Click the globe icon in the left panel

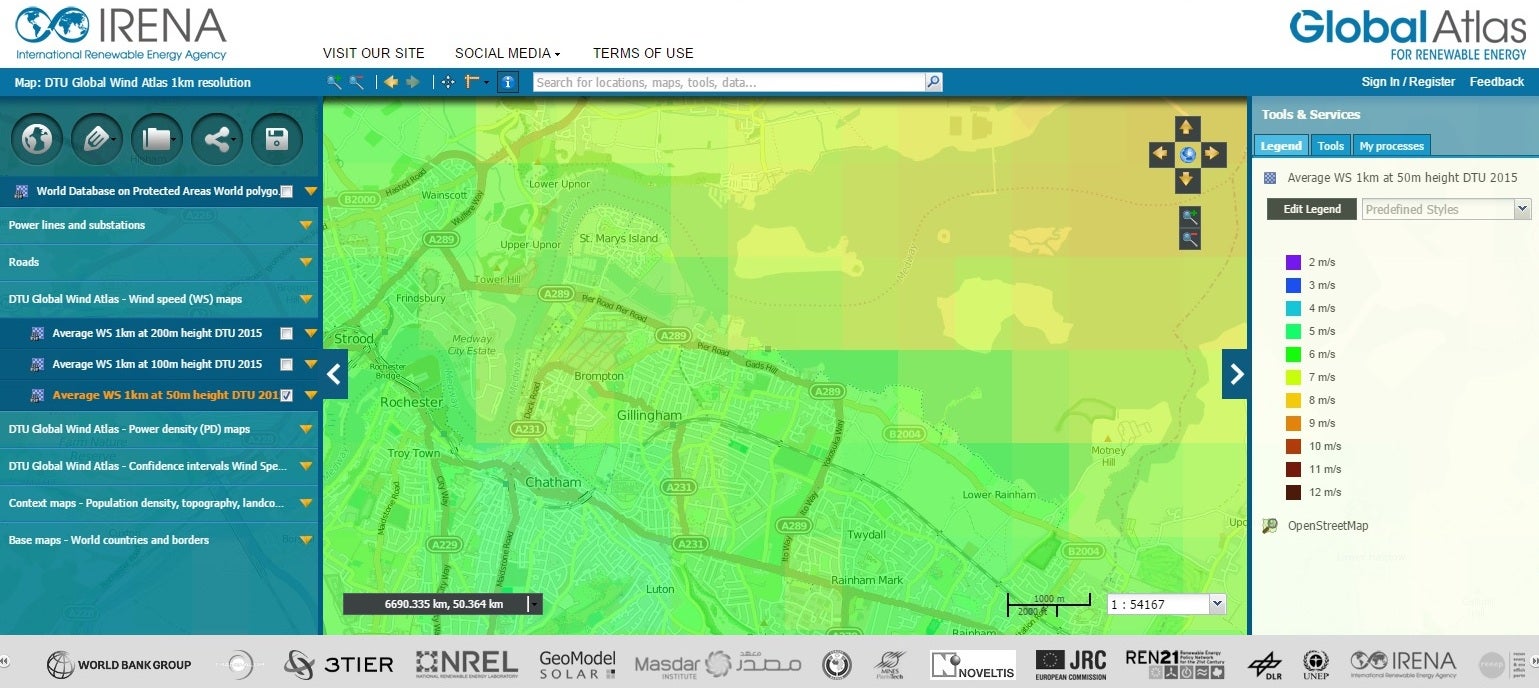click(37, 140)
